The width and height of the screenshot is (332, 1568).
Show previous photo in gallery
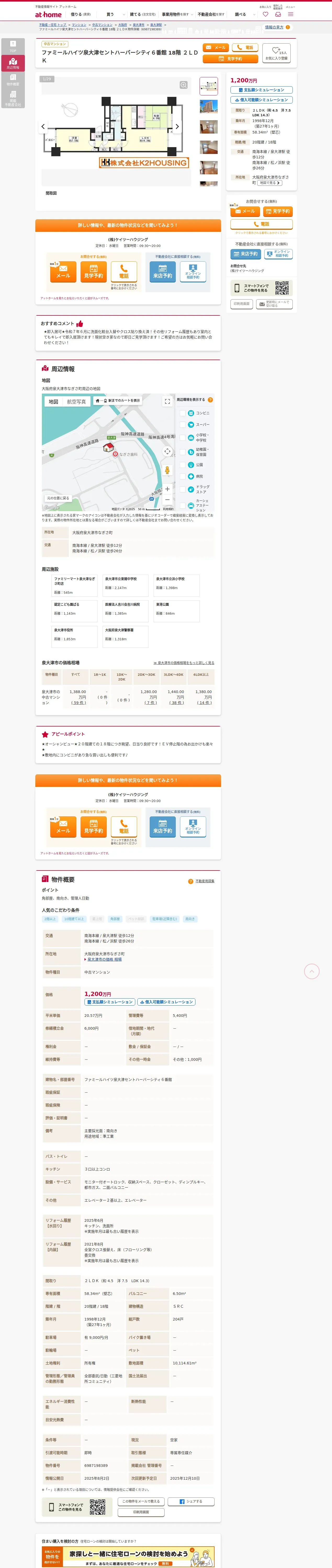click(43, 126)
